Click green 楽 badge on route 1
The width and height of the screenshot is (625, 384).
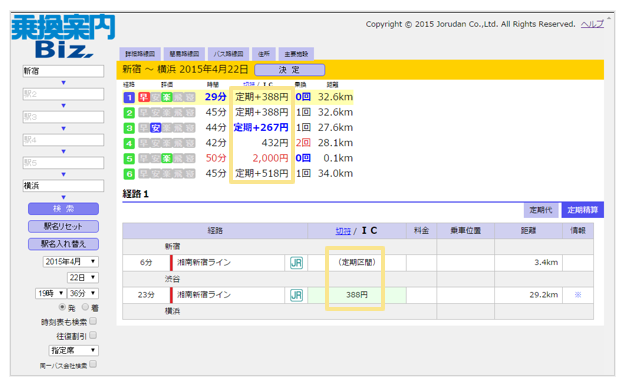pyautogui.click(x=167, y=97)
